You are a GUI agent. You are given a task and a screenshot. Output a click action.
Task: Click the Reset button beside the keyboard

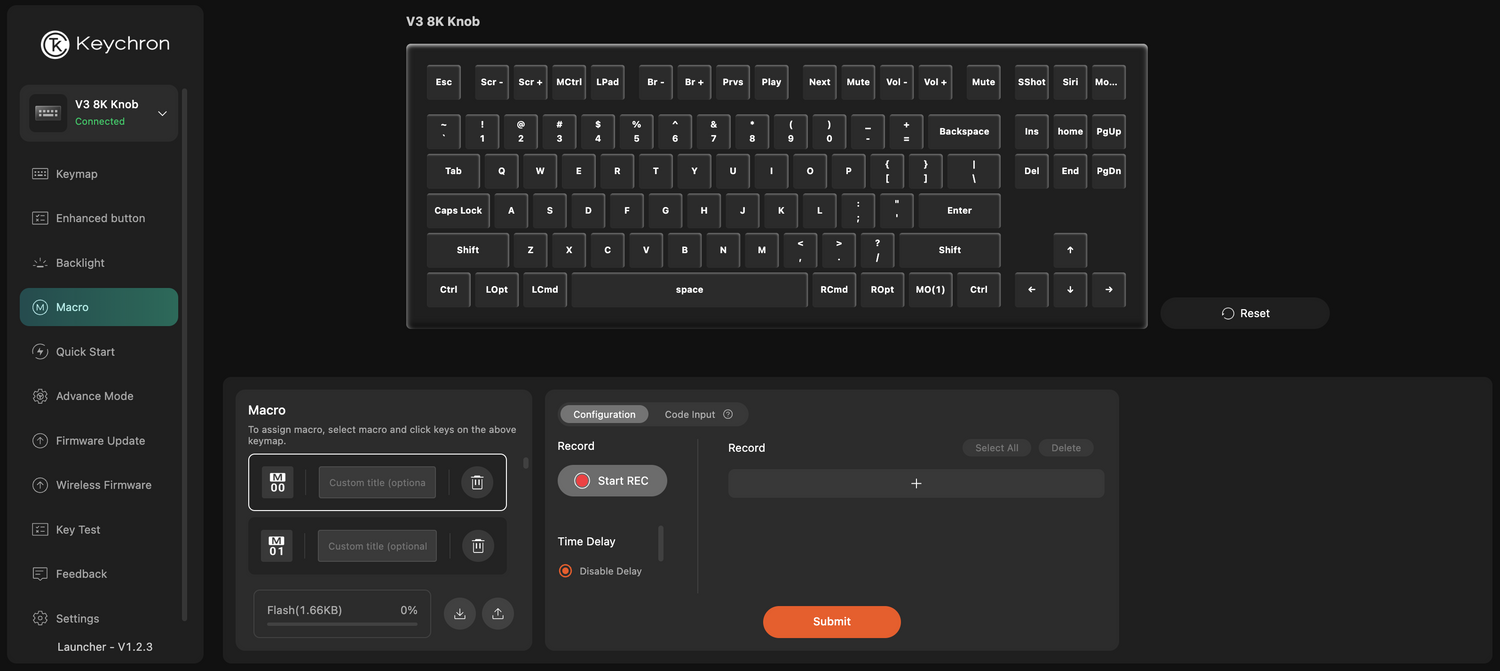pyautogui.click(x=1244, y=313)
